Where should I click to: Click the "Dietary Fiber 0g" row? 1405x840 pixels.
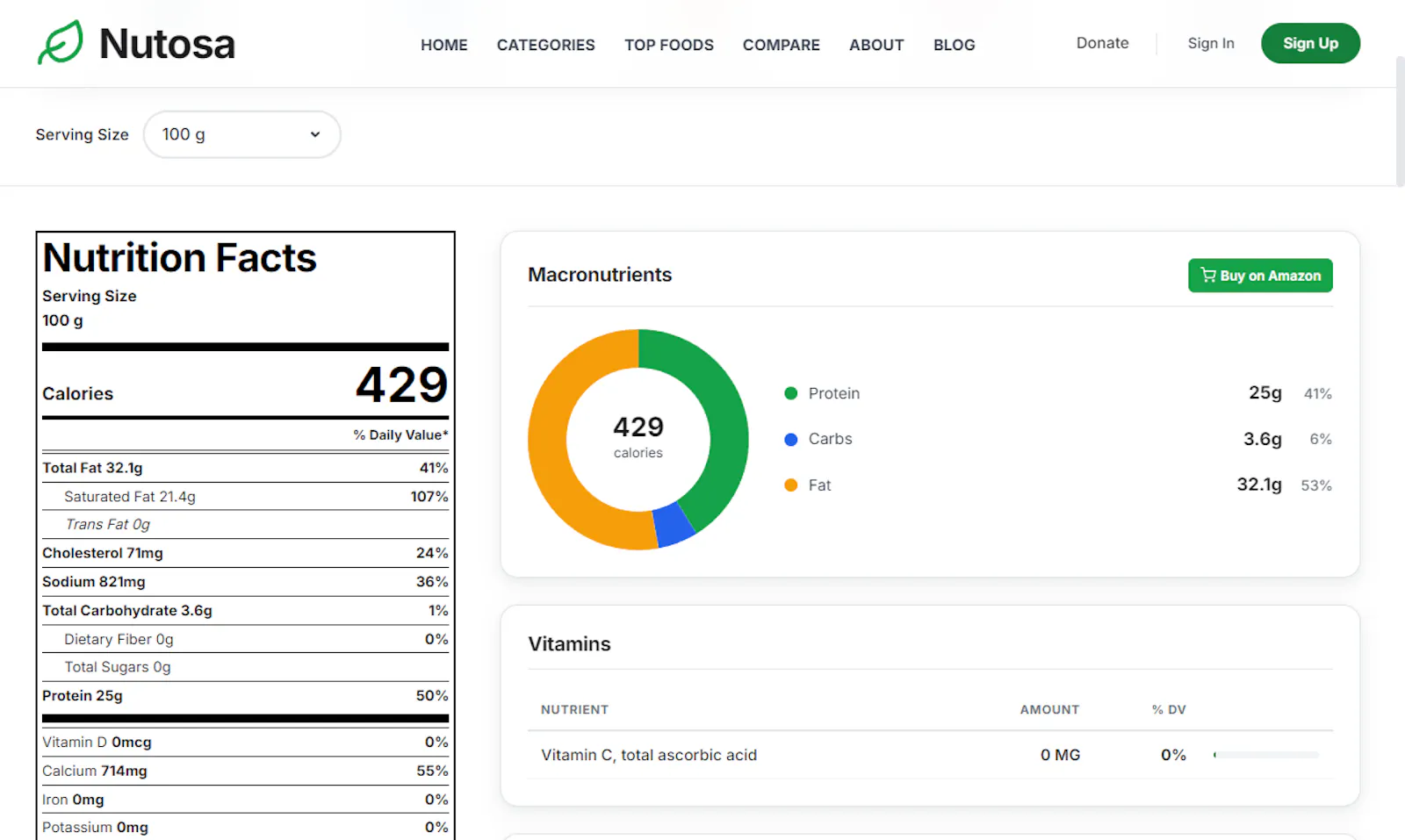click(245, 639)
